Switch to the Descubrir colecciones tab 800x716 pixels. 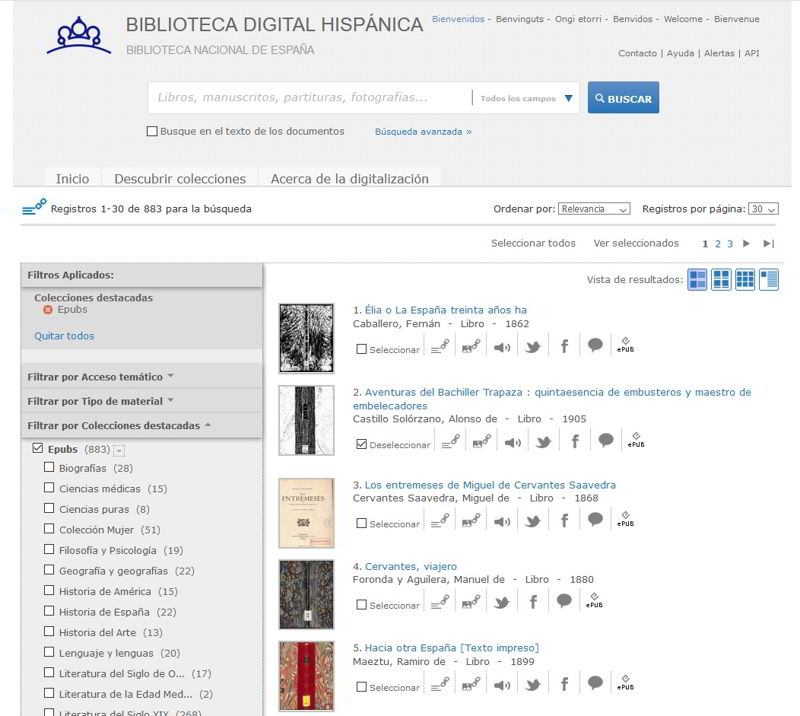coord(182,178)
